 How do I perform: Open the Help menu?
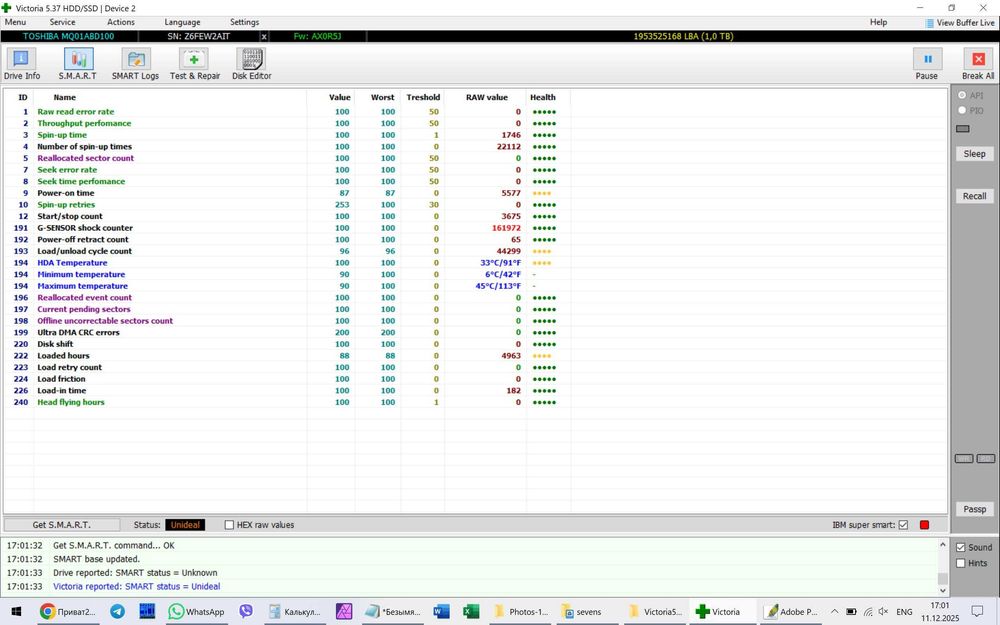(878, 22)
